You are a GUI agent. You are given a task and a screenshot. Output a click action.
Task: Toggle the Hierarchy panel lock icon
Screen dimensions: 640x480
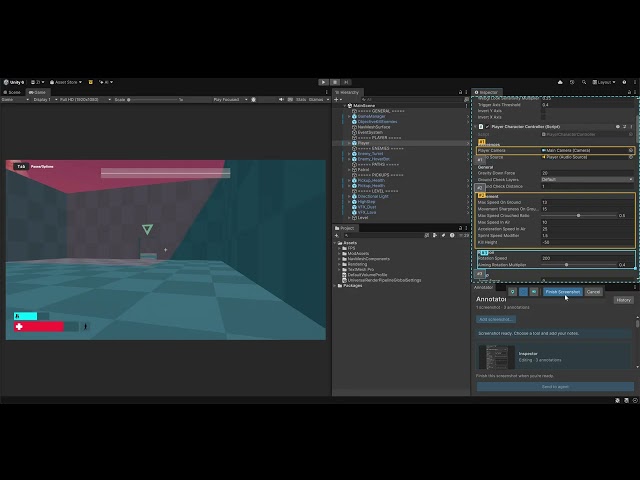pos(460,92)
